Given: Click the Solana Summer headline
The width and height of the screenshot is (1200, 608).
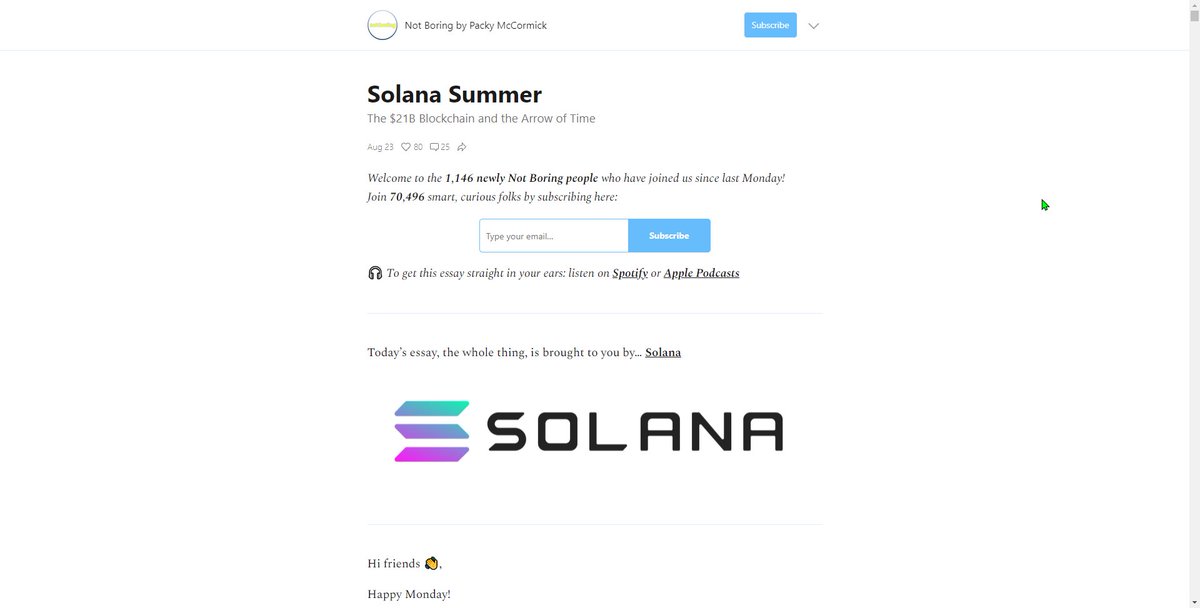Looking at the screenshot, I should (x=454, y=94).
